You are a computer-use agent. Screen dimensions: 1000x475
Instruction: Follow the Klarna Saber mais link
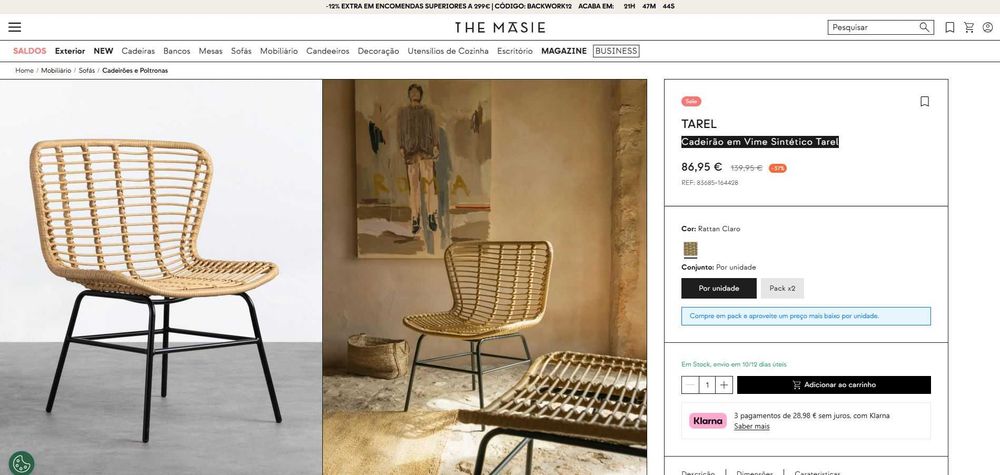(751, 427)
